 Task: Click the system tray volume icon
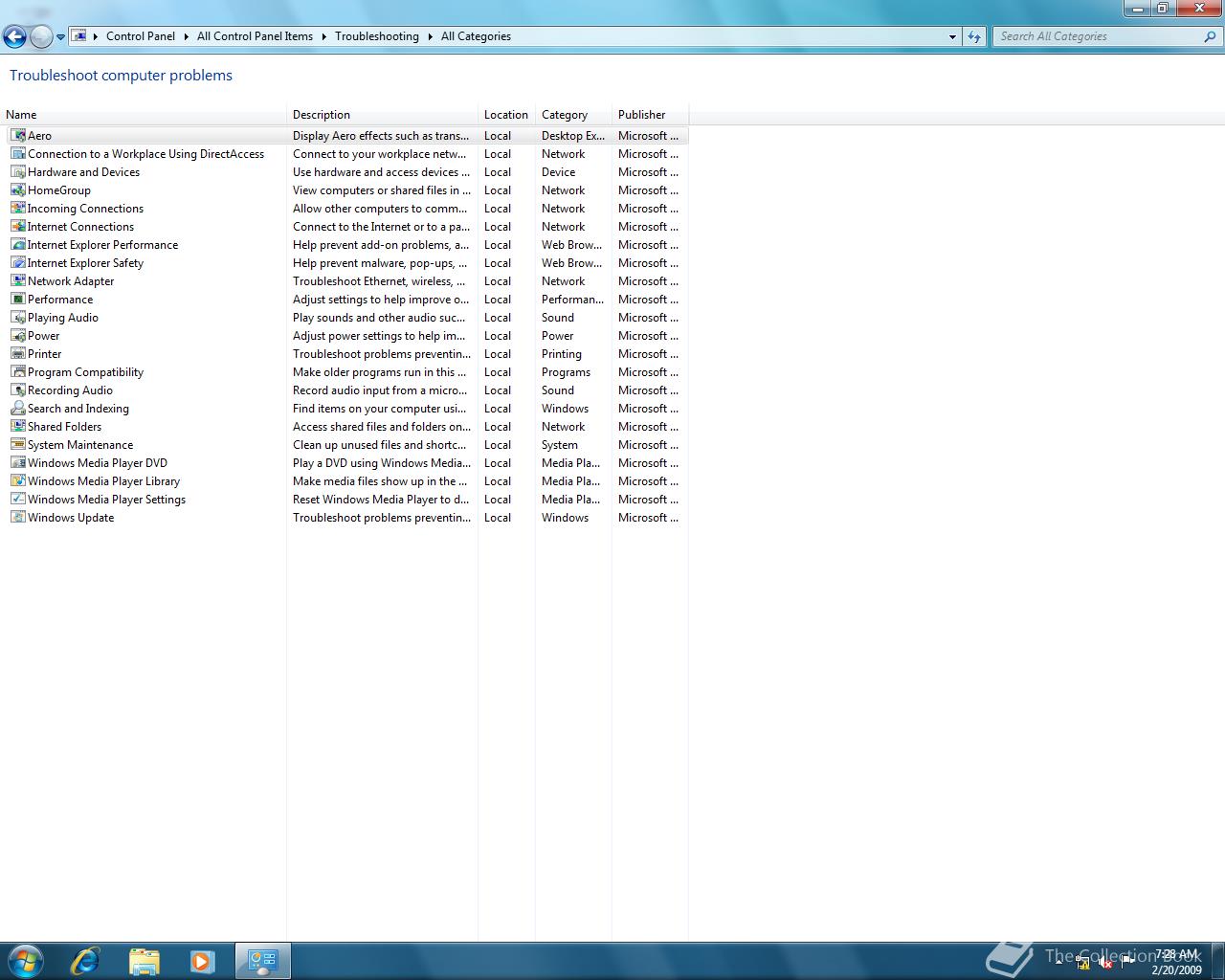pos(1104,963)
